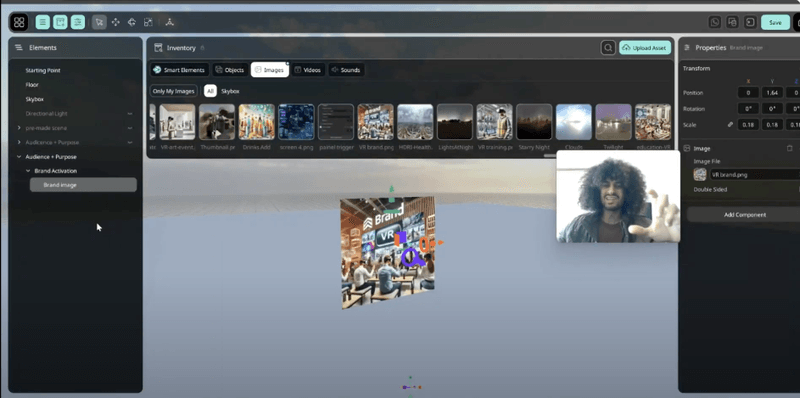Toggle visibility of Directional Light
The width and height of the screenshot is (800, 398).
(x=130, y=113)
